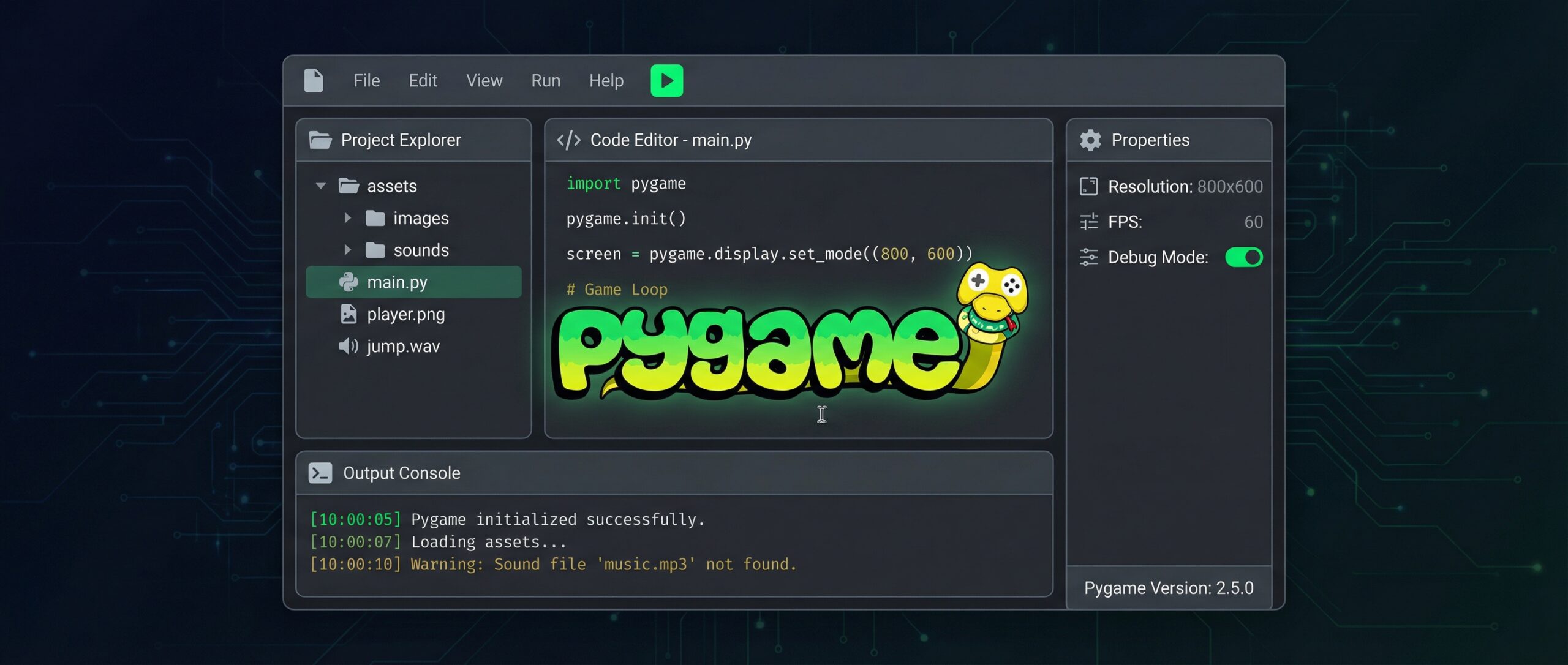
Task: Click the Python icon beside main.py
Action: click(349, 282)
